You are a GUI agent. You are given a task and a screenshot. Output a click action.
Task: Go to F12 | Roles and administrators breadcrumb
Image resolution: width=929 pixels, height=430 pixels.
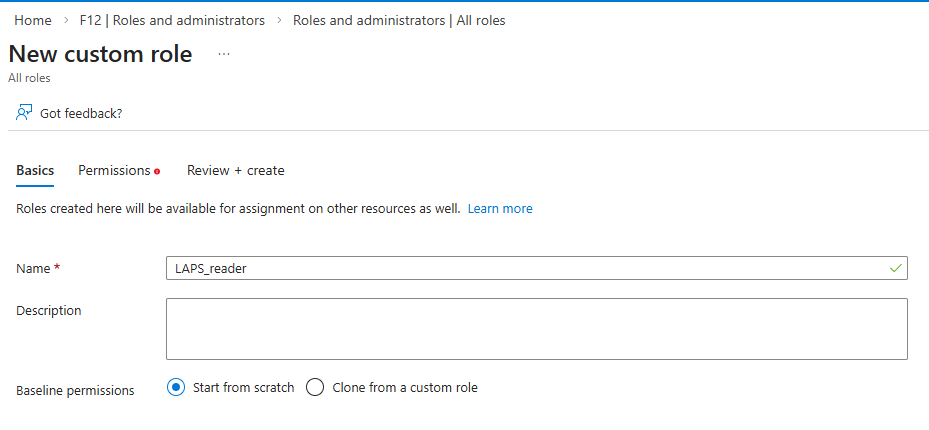coord(172,20)
